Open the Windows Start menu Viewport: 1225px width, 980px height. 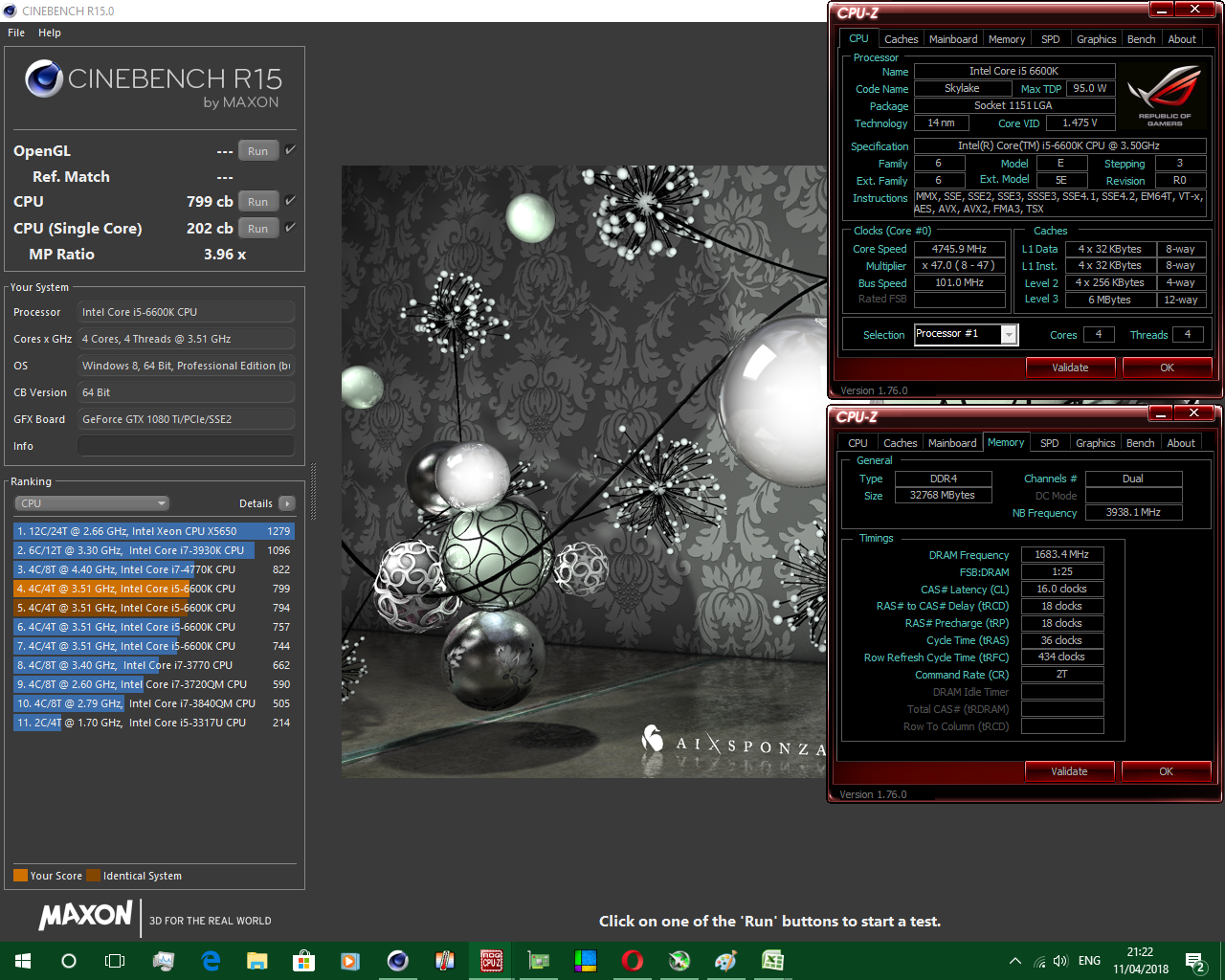coord(23,960)
